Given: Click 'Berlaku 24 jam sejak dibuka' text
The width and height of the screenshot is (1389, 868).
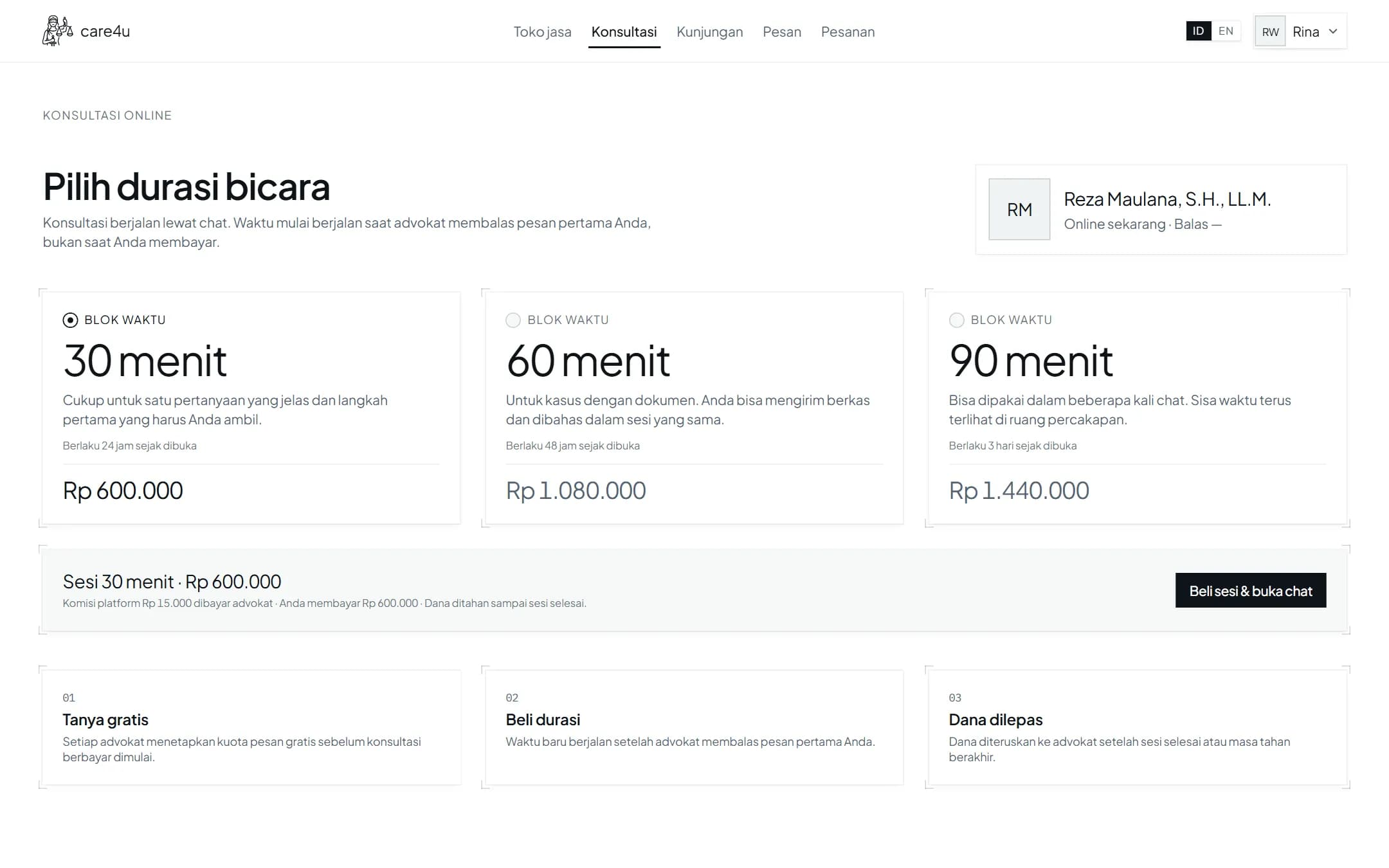Looking at the screenshot, I should (129, 446).
